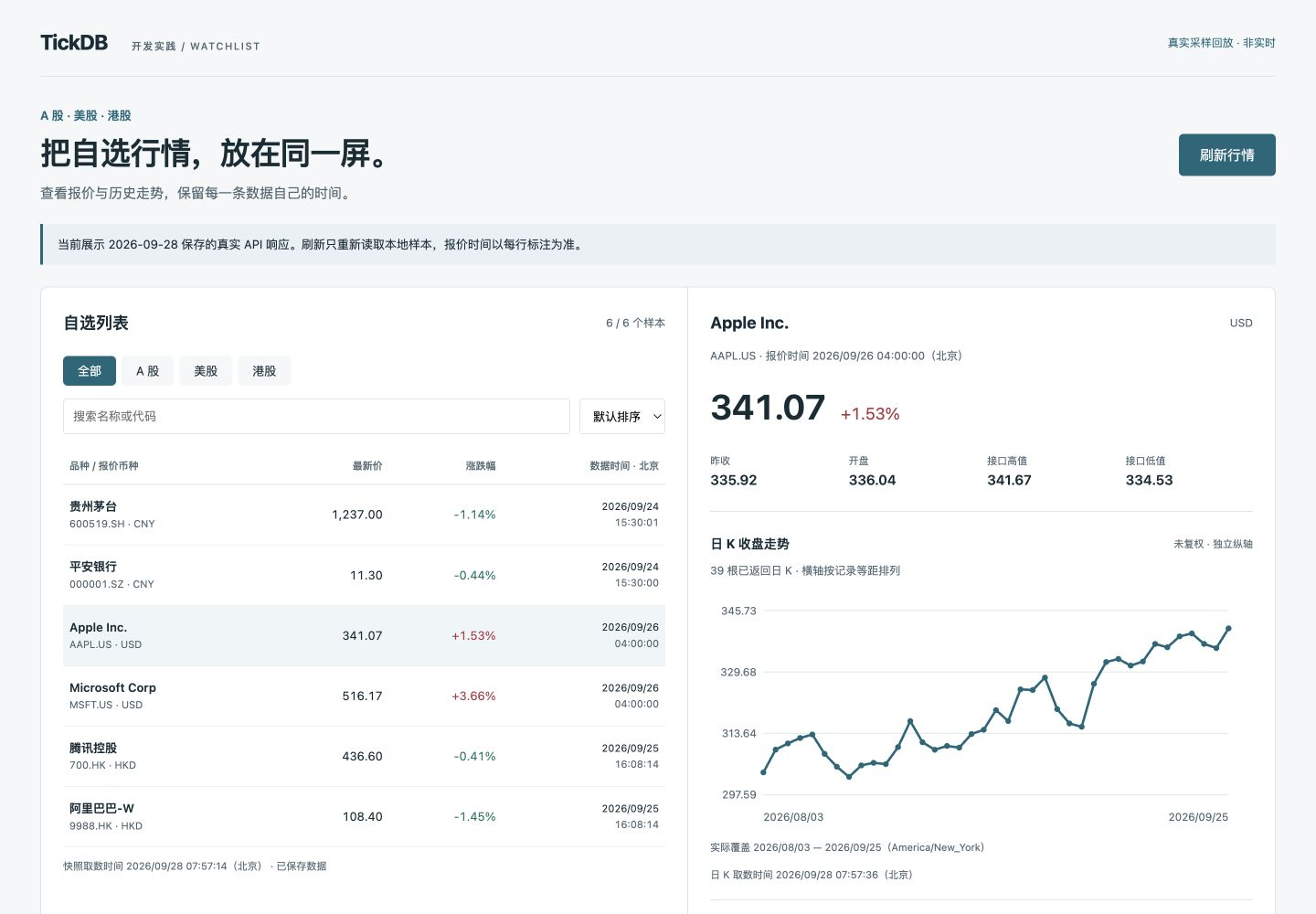Image resolution: width=1316 pixels, height=914 pixels.
Task: Click the 刷新行情 refresh button
Action: [x=1226, y=155]
